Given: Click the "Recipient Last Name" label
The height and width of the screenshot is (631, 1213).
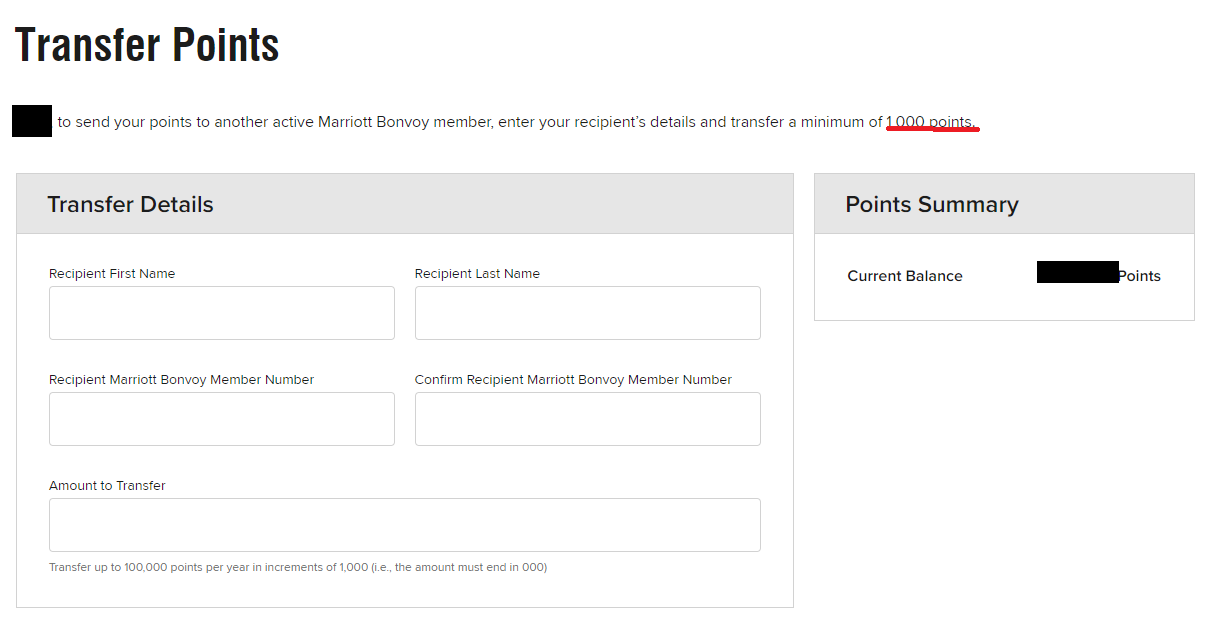Looking at the screenshot, I should 477,274.
